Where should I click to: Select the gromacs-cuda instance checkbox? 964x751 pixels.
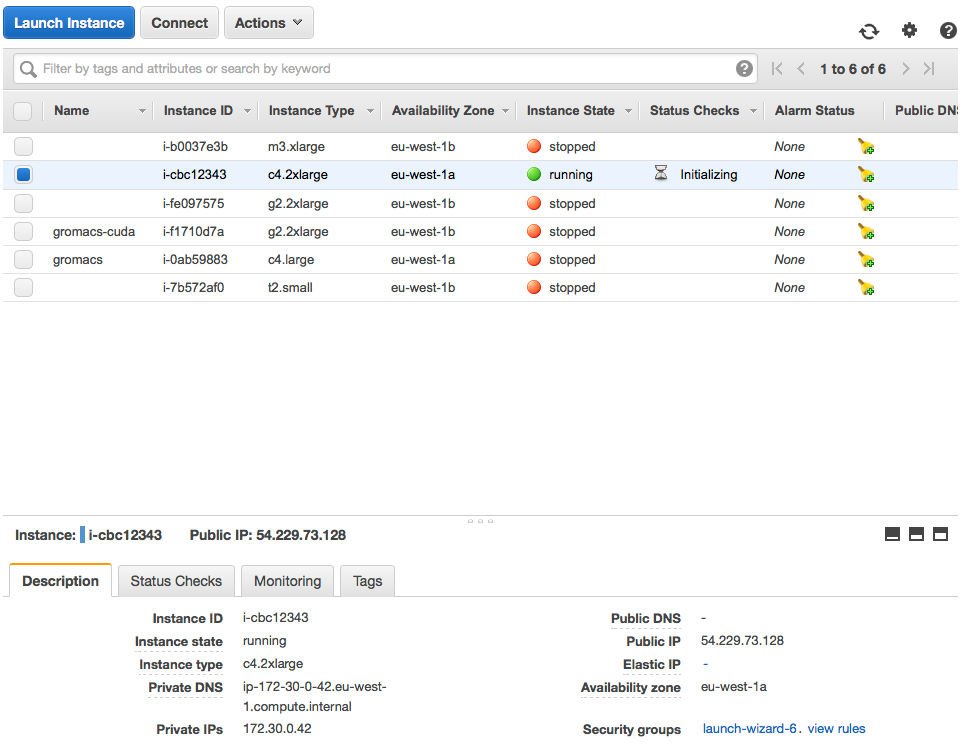click(23, 232)
